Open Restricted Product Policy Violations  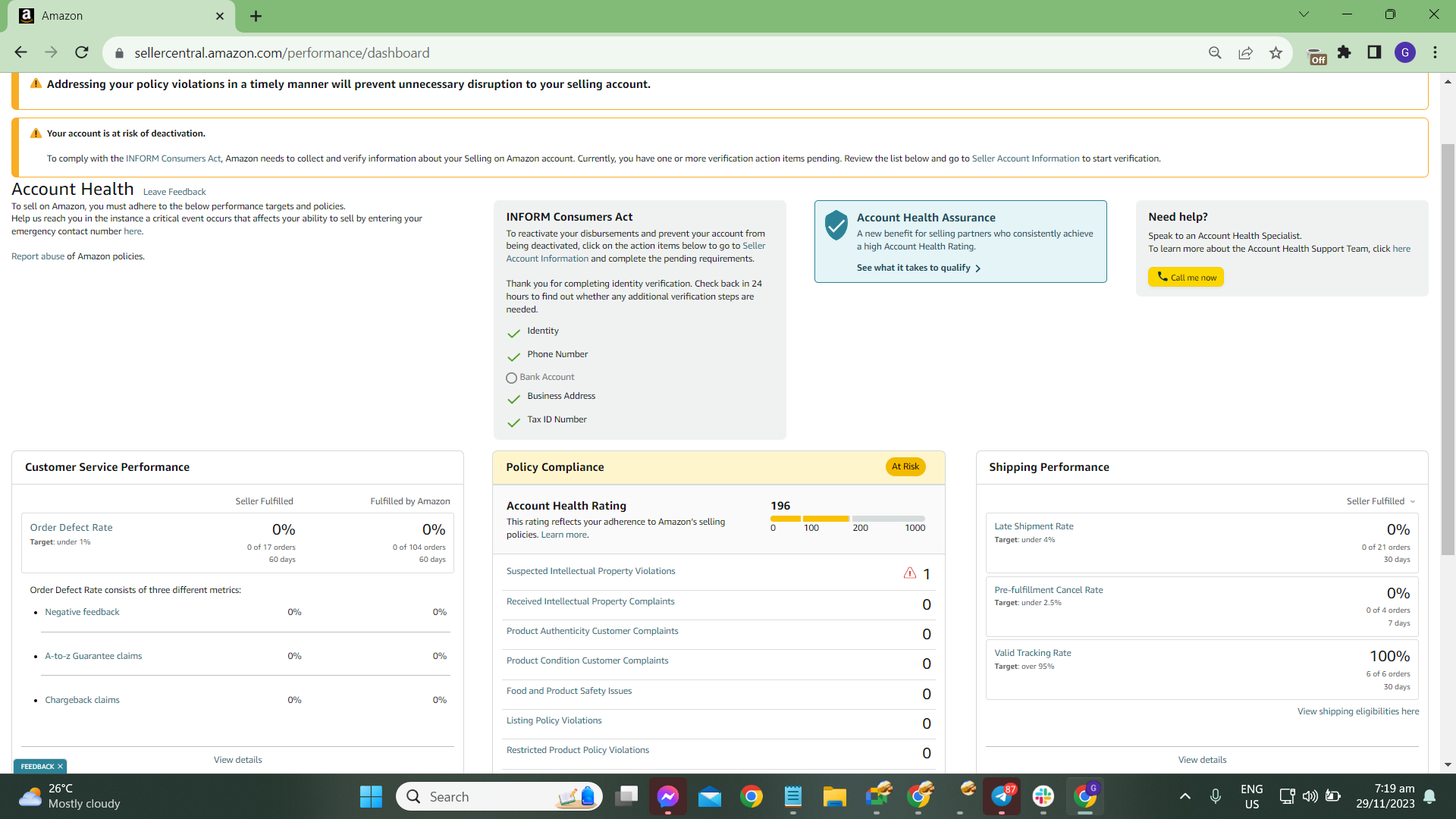pyautogui.click(x=578, y=750)
